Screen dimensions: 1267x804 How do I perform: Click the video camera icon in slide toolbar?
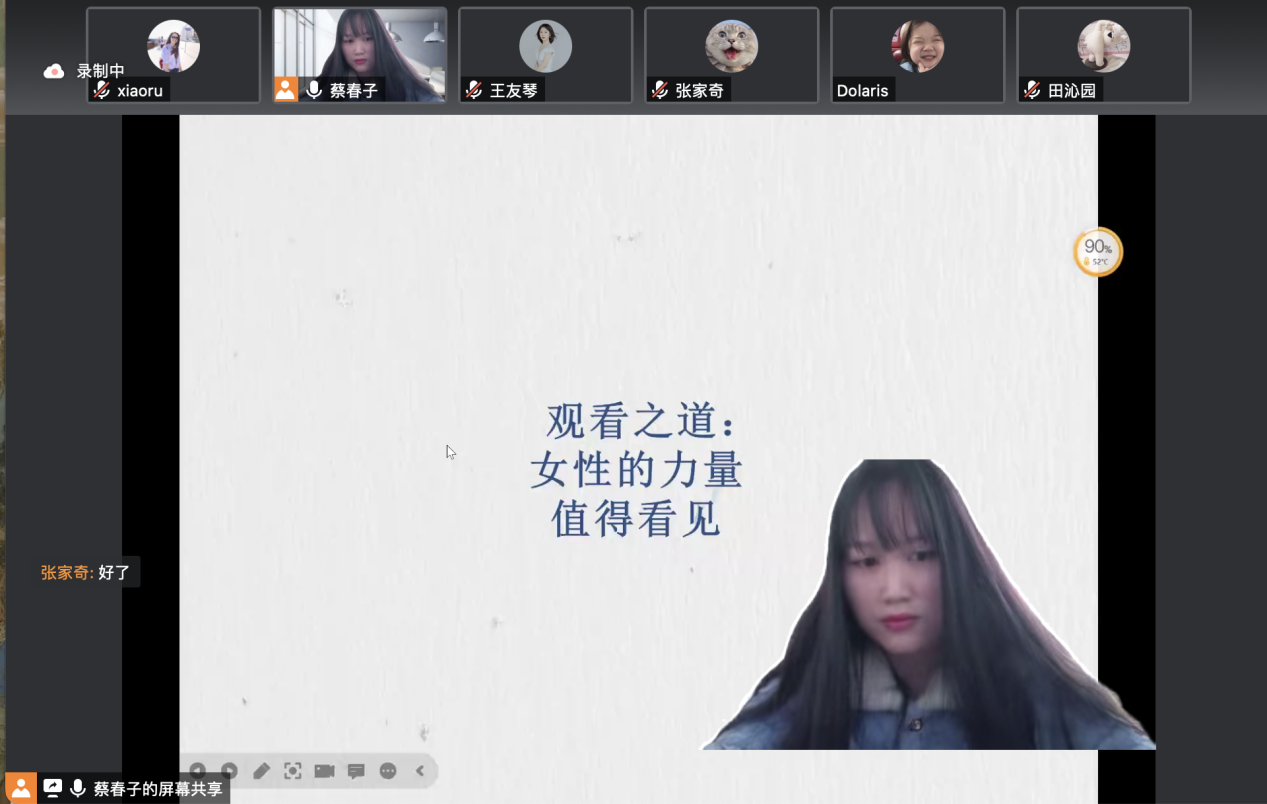324,771
